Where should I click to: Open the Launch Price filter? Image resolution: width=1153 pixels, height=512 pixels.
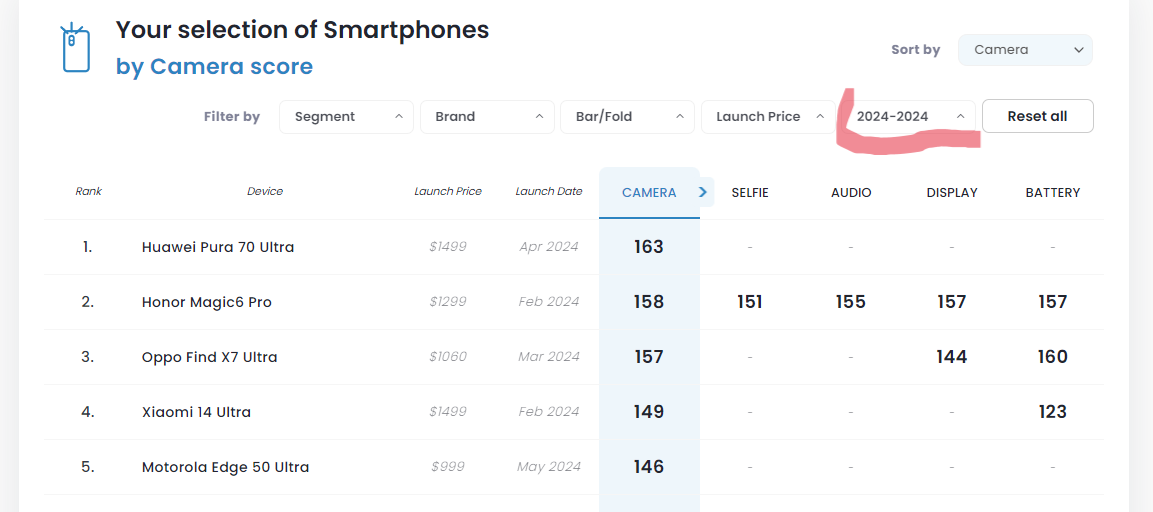pos(768,117)
